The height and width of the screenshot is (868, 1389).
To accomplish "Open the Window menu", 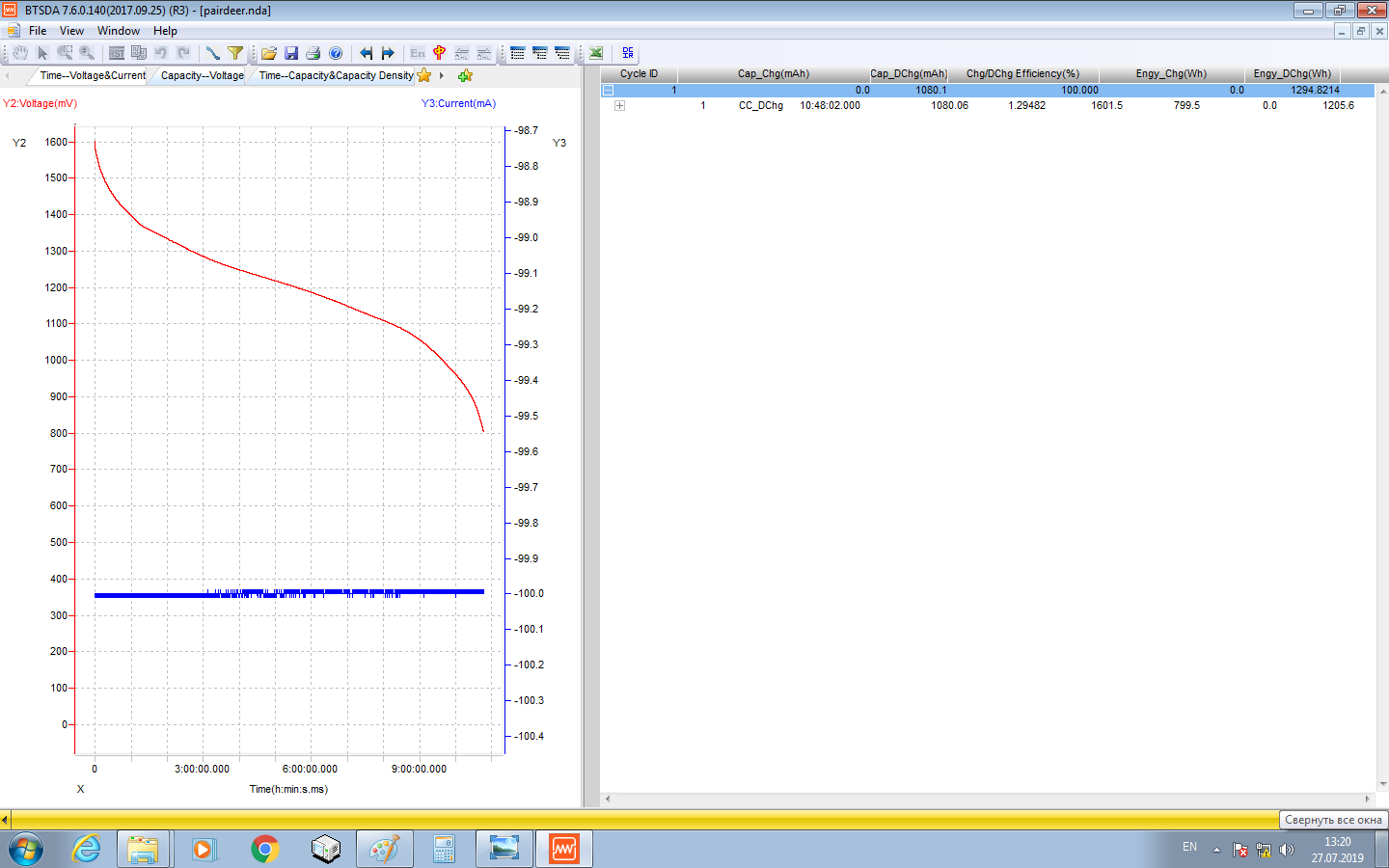I will 119,31.
